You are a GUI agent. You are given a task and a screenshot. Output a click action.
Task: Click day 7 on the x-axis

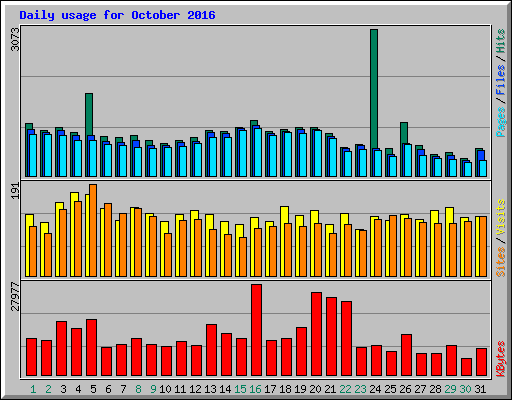tap(123, 389)
